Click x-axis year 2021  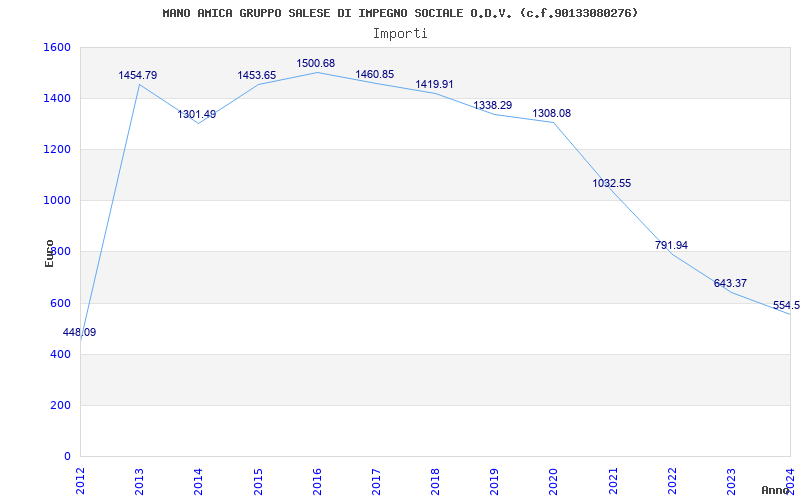point(613,481)
